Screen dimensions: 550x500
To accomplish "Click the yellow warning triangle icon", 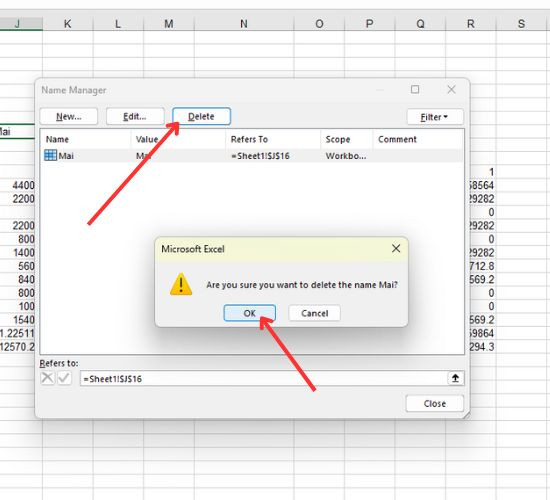I will [181, 285].
